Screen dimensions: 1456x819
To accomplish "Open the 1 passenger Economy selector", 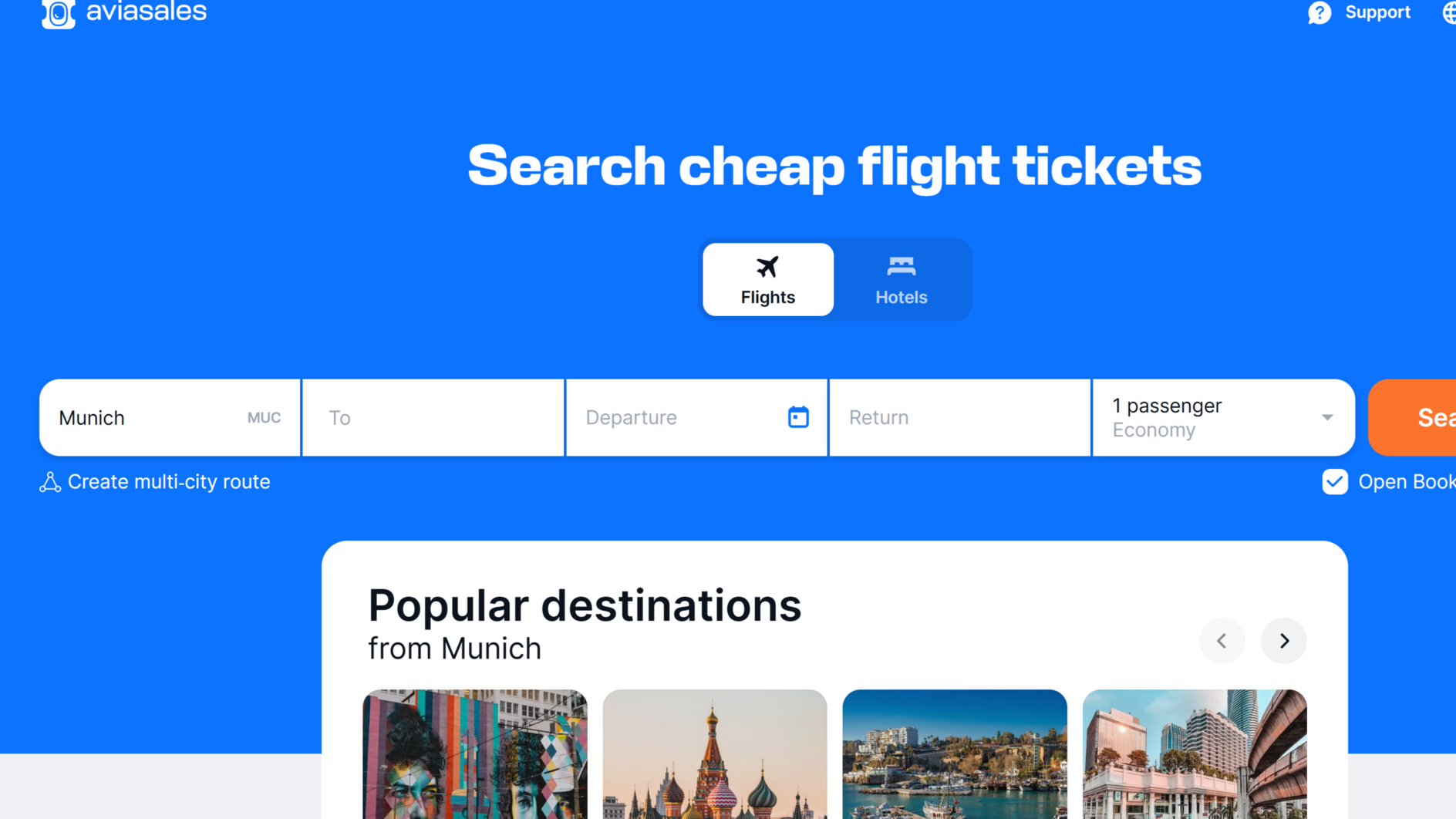I will pos(1224,417).
